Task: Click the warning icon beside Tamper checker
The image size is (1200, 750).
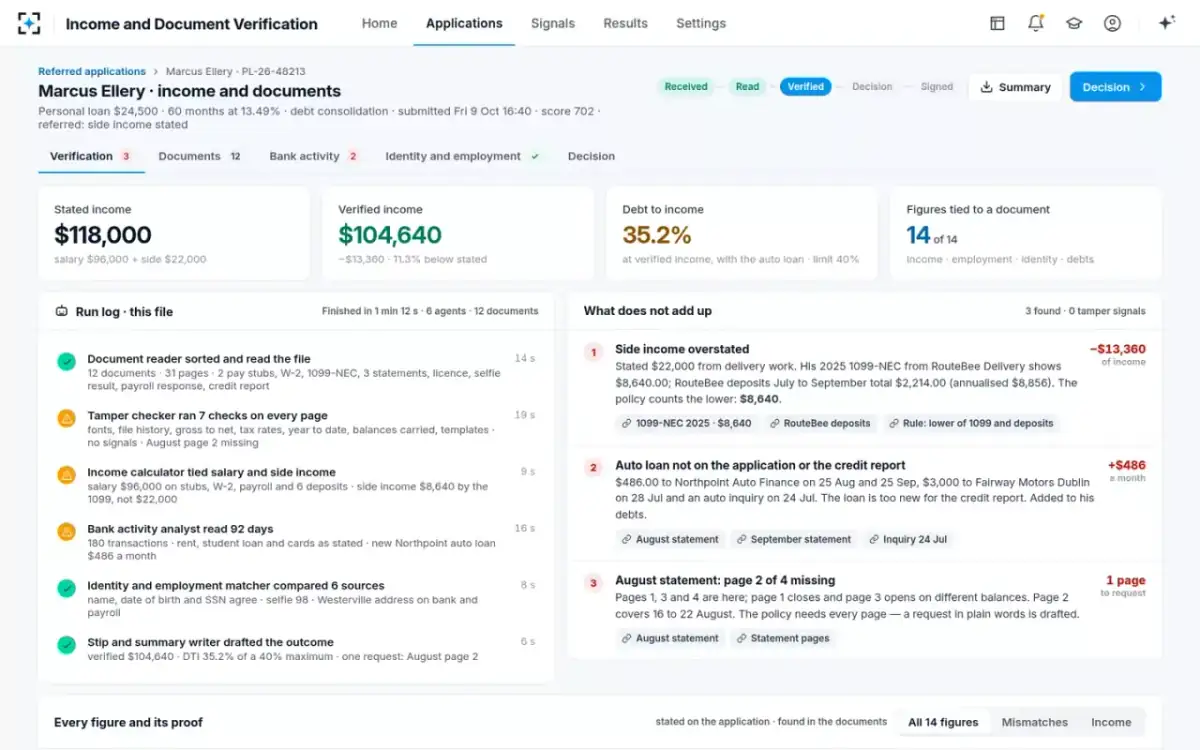Action: (66, 418)
